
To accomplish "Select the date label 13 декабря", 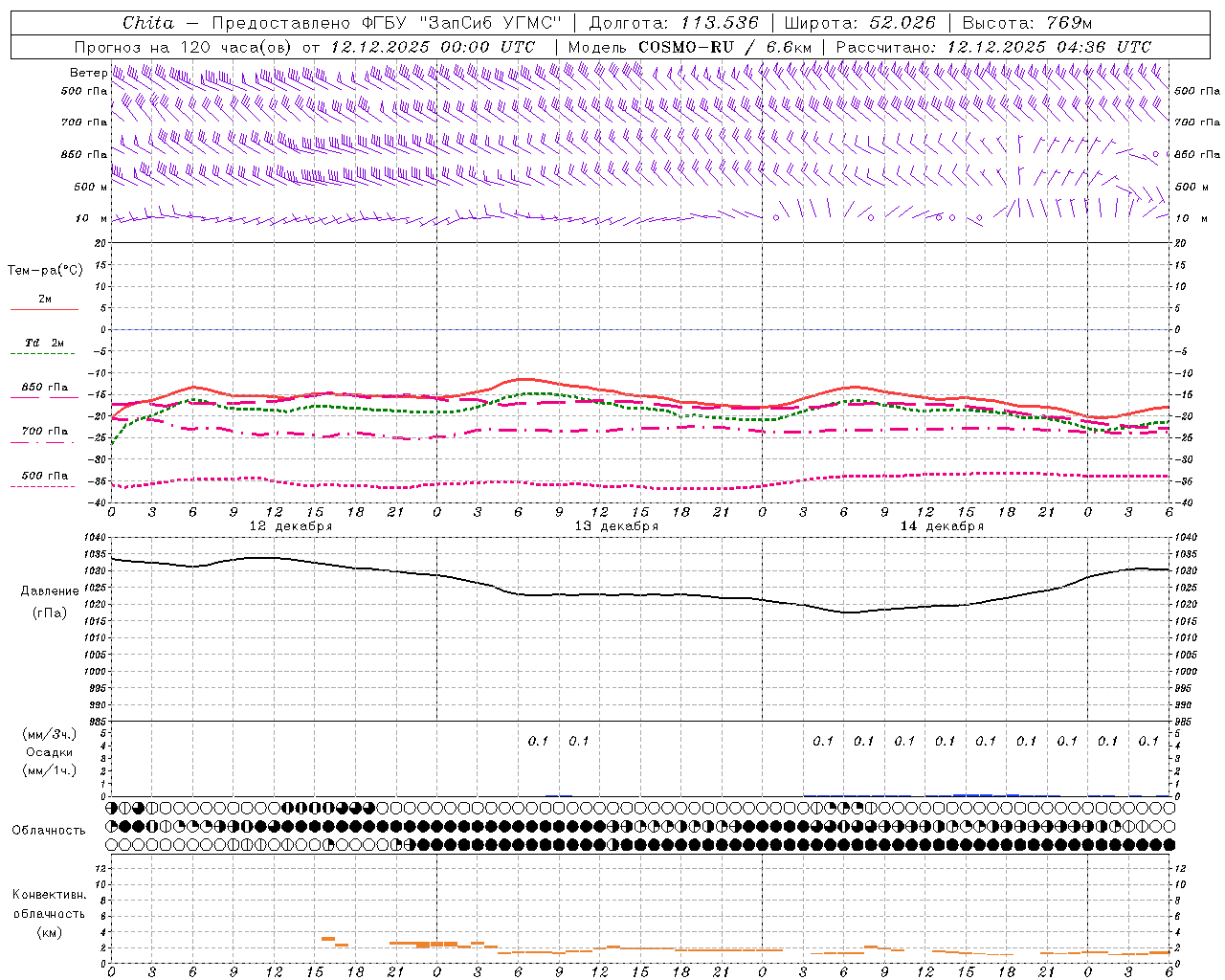I will tap(616, 526).
